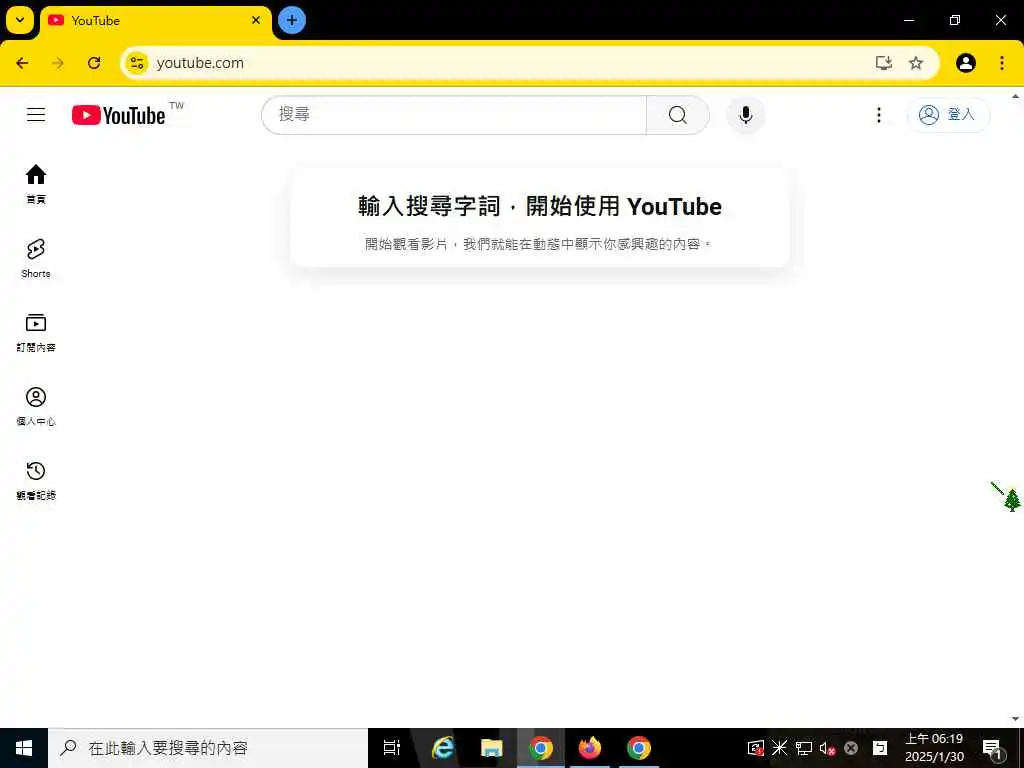This screenshot has width=1024, height=768.
Task: Open 訂閱內容 subscriptions in sidebar
Action: point(36,332)
